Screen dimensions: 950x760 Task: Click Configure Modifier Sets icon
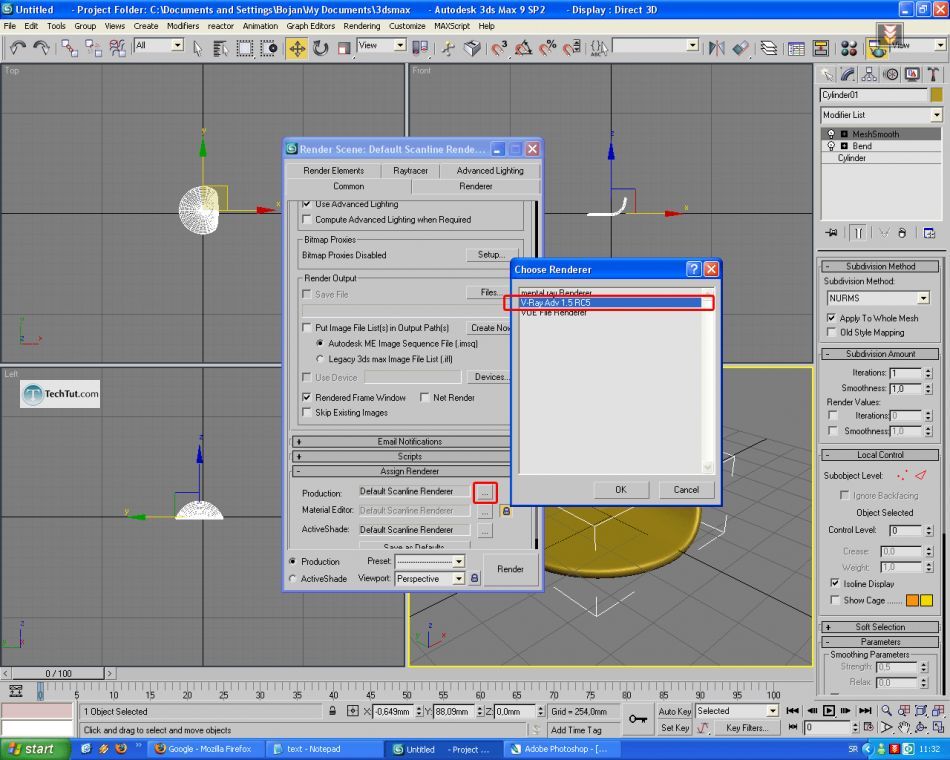coord(929,233)
